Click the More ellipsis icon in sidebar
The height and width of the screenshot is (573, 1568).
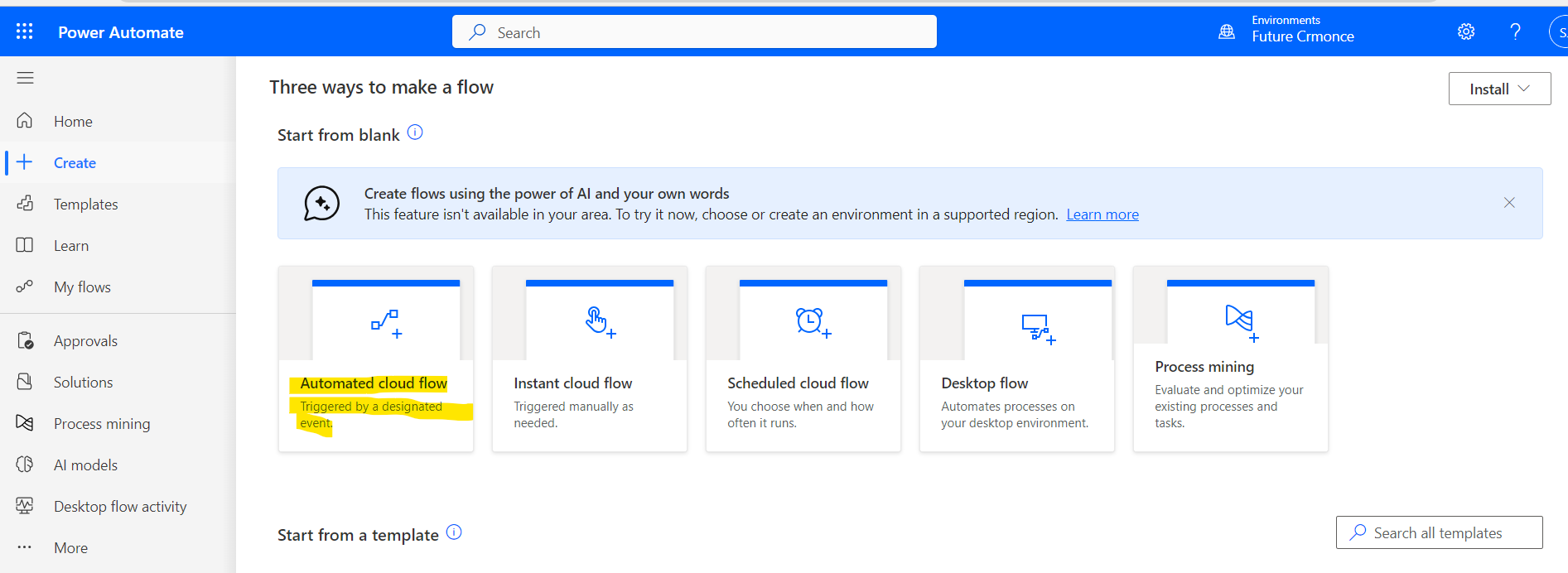(25, 547)
